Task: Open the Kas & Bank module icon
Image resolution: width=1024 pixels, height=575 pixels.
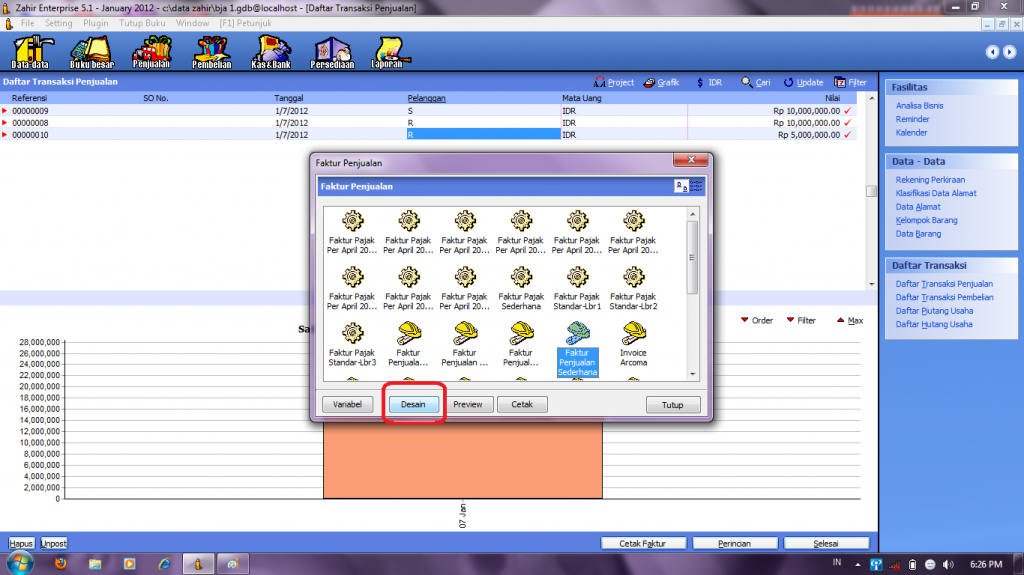Action: coord(271,52)
